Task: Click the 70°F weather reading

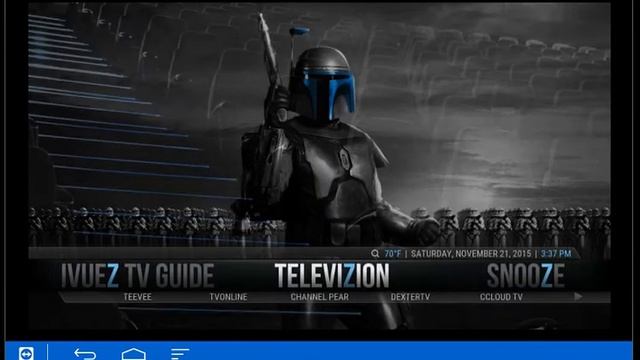Action: tap(392, 253)
